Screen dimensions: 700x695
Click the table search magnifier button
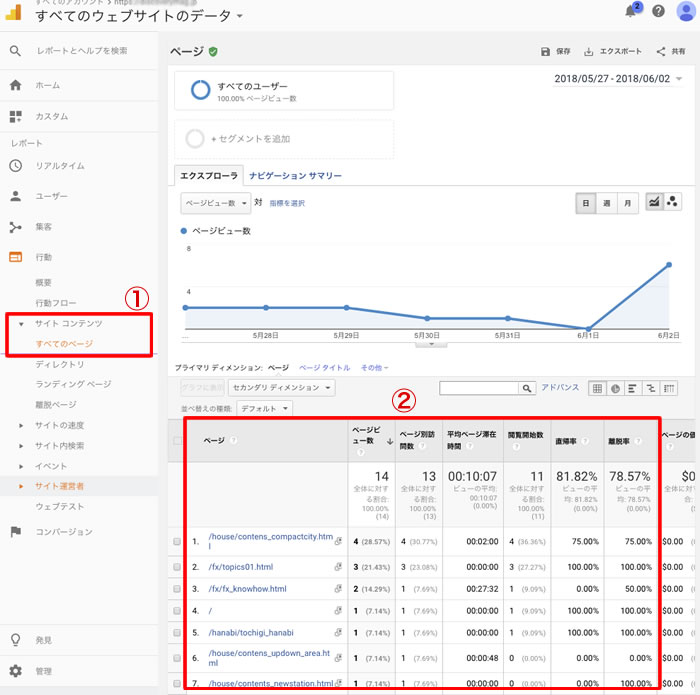526,388
